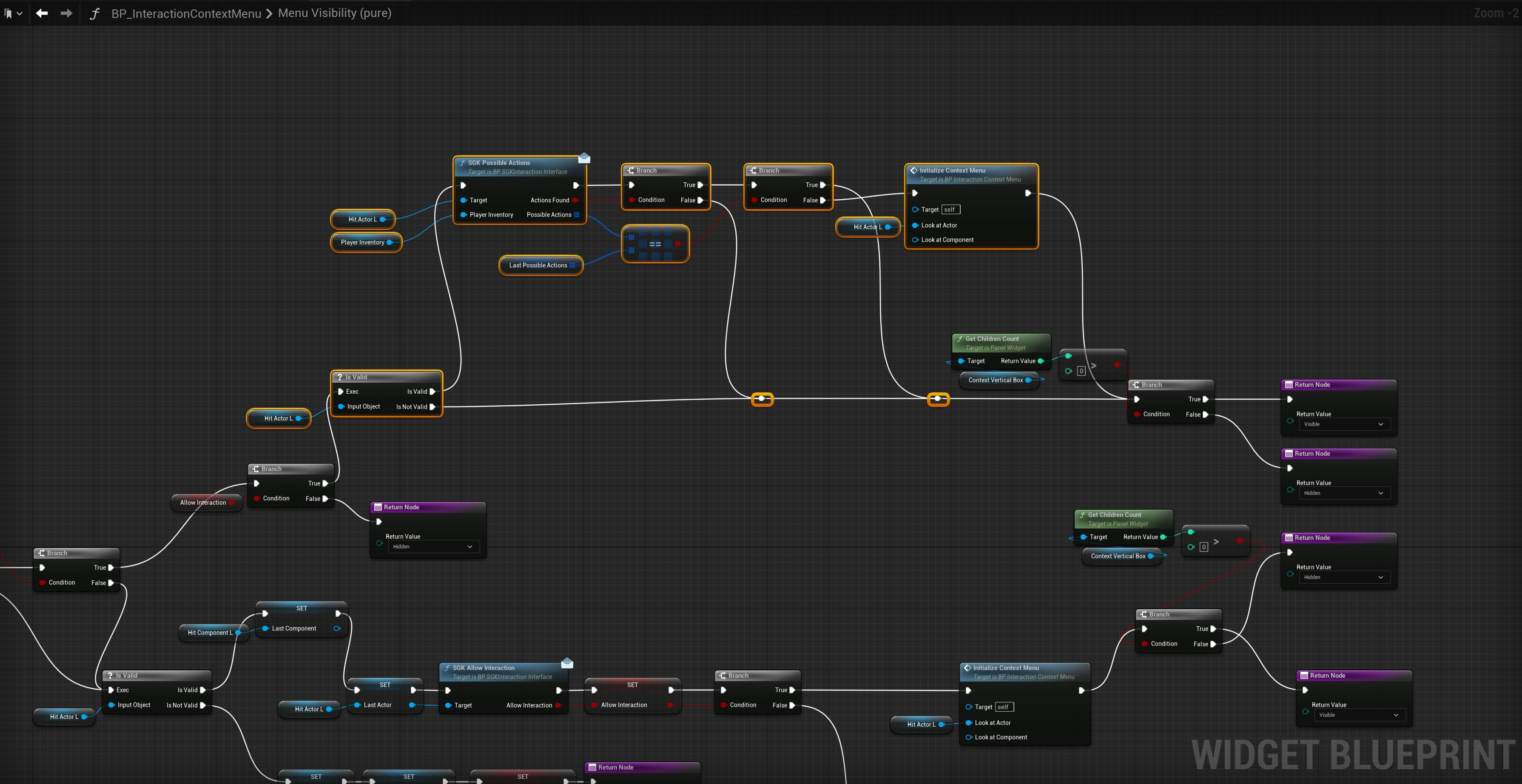This screenshot has height=784, width=1522.
Task: Click the forward navigation arrow
Action: point(66,13)
